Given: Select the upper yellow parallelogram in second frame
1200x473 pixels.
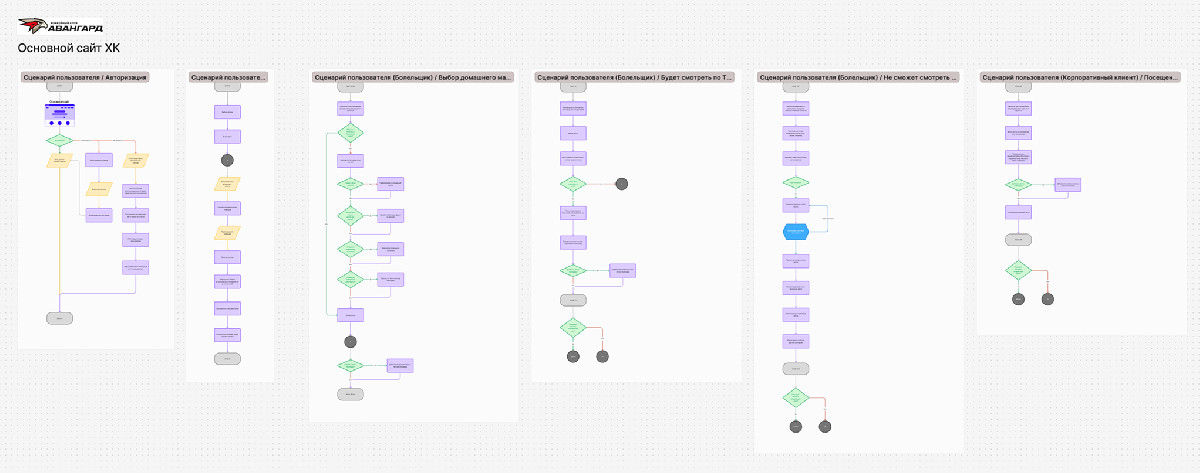Looking at the screenshot, I should pos(227,184).
